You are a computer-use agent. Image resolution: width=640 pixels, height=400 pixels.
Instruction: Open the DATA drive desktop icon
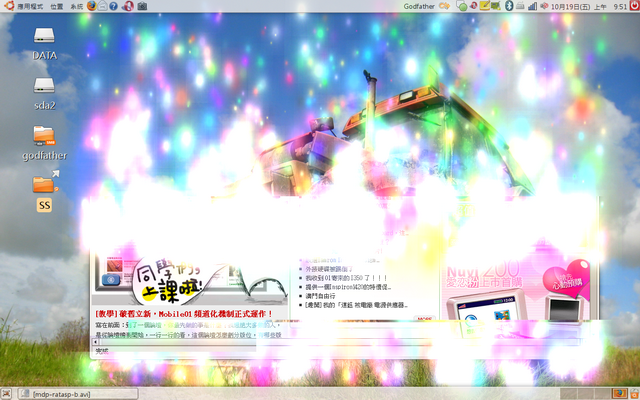tap(44, 44)
